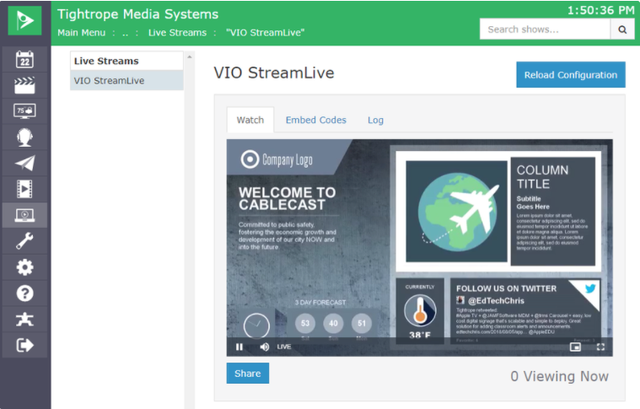The width and height of the screenshot is (640, 409).
Task: Open the shows clapperboard icon
Action: click(24, 85)
